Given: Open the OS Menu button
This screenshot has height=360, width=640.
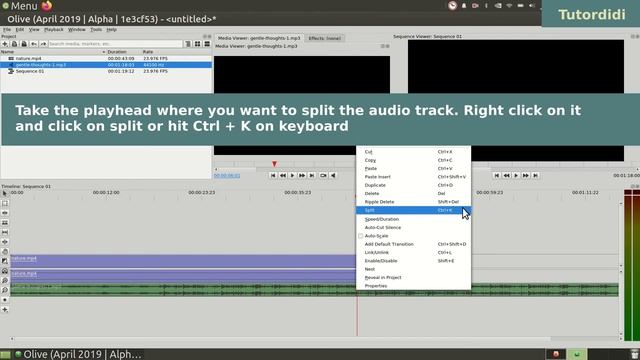Looking at the screenshot, I should (20, 6).
